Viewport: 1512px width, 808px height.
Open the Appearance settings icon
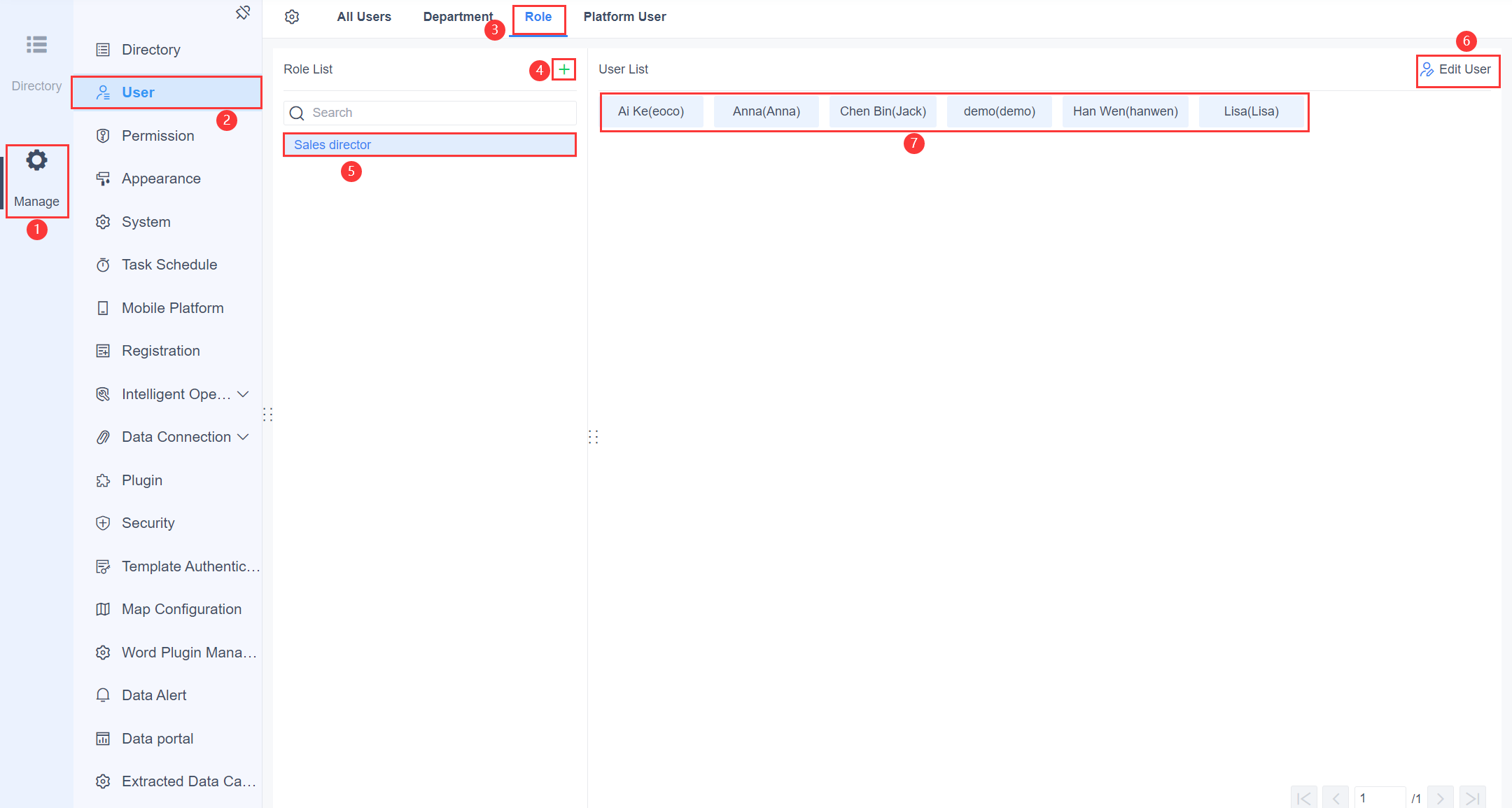click(x=103, y=178)
